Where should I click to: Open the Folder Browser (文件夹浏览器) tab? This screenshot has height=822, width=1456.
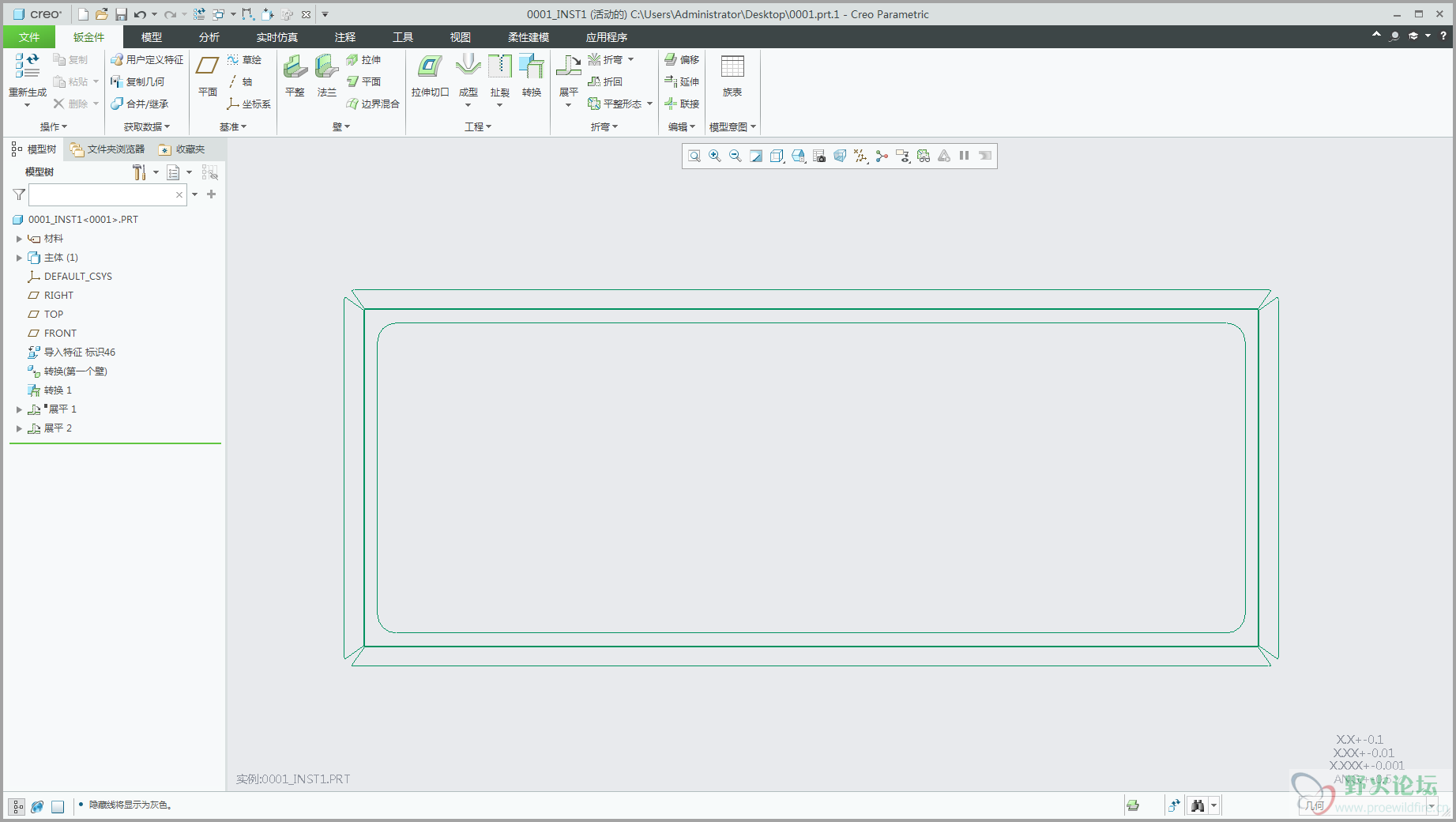pyautogui.click(x=107, y=149)
